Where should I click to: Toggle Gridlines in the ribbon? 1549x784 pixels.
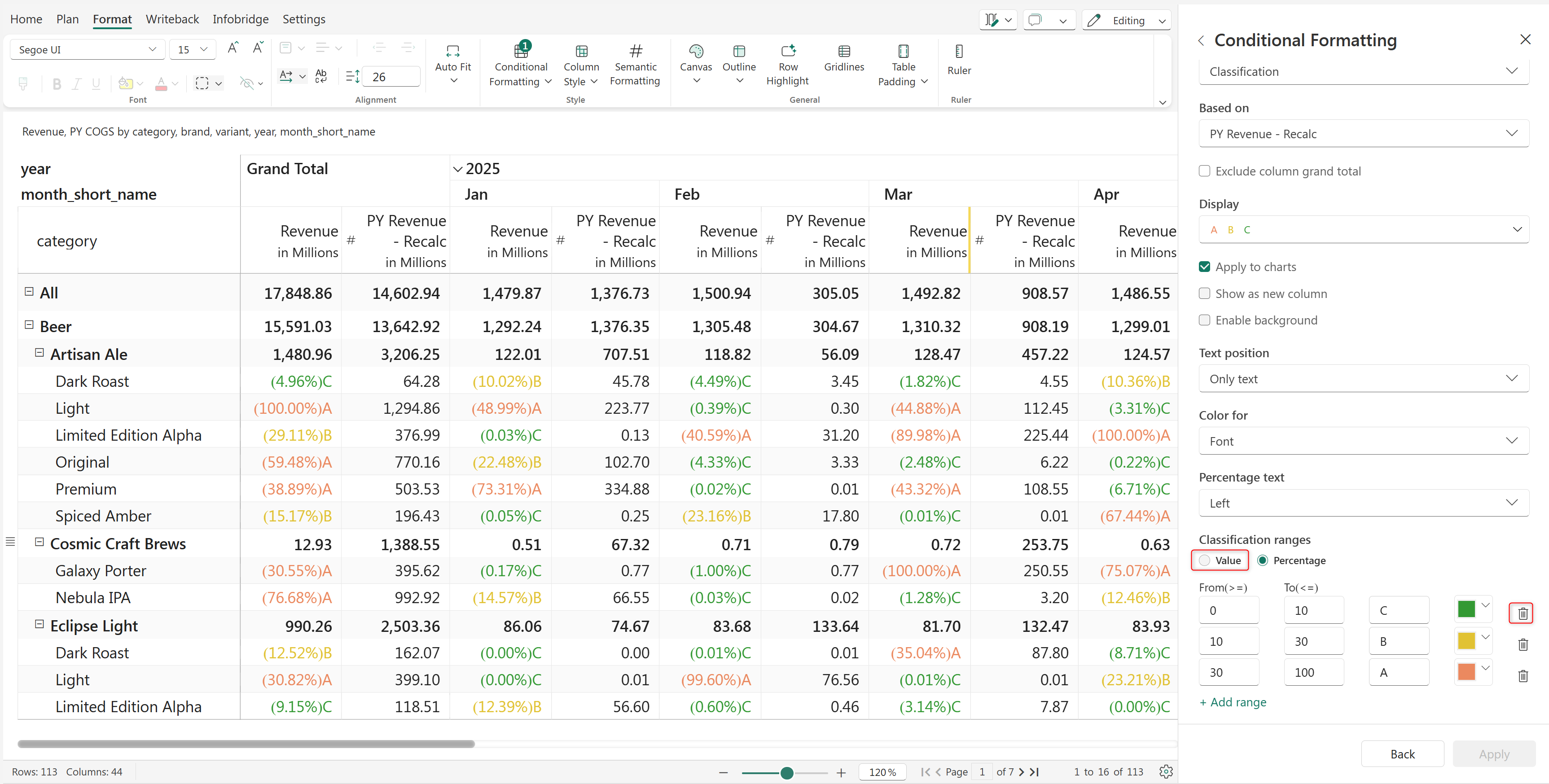[844, 52]
